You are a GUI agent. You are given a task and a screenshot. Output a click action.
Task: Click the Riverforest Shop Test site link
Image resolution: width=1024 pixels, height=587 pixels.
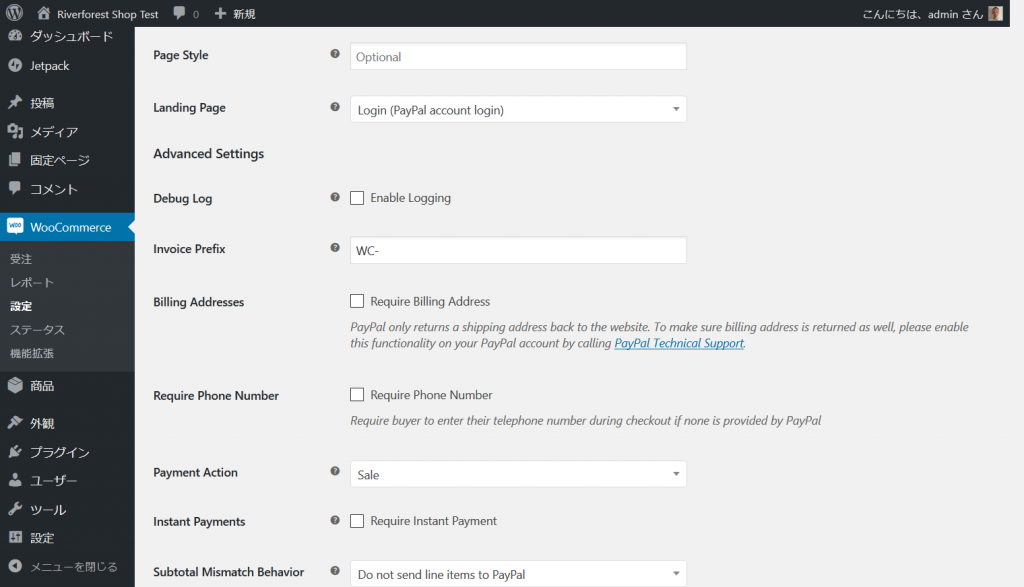point(107,14)
